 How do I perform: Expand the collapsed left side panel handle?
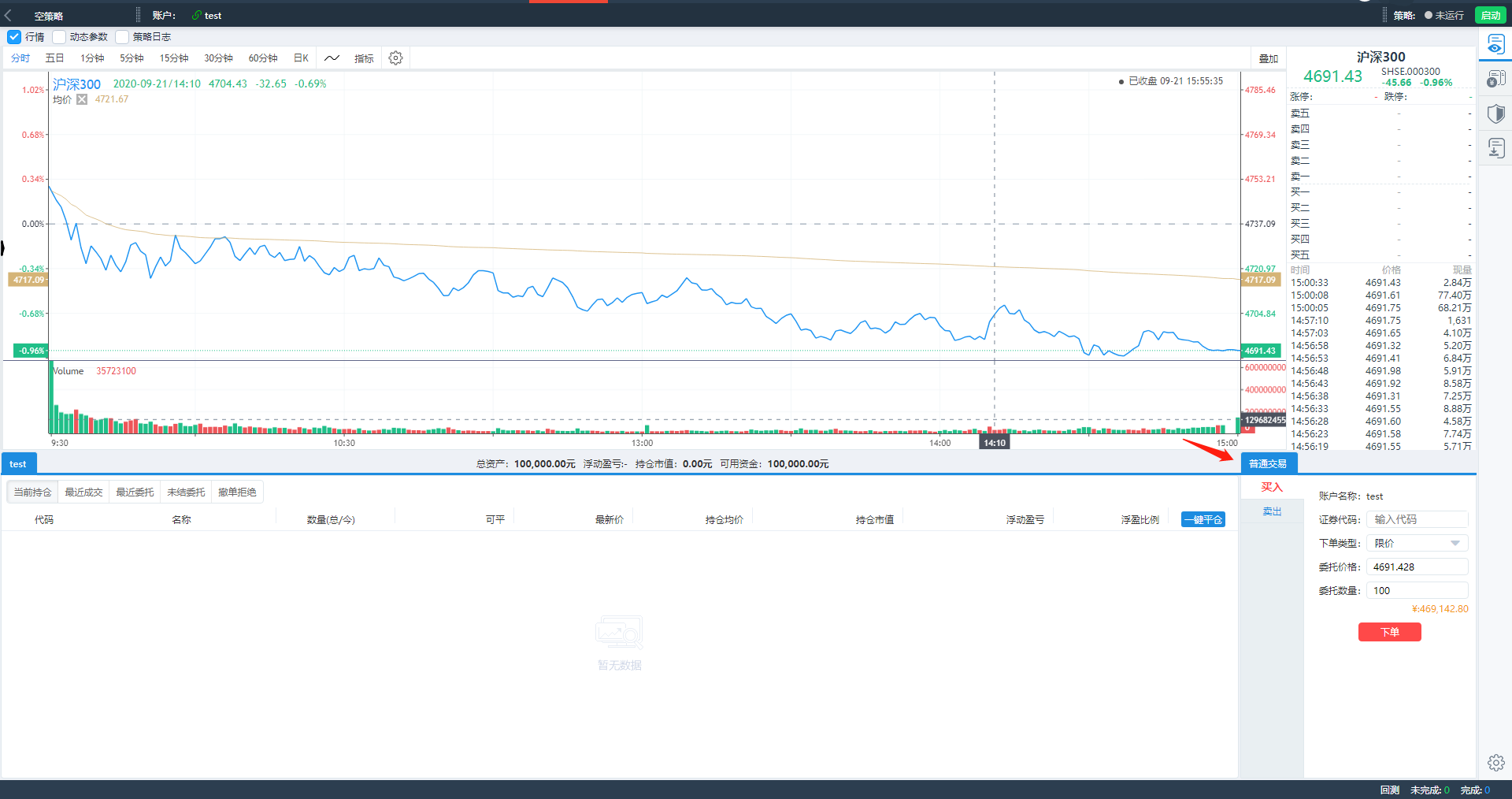tap(2, 248)
